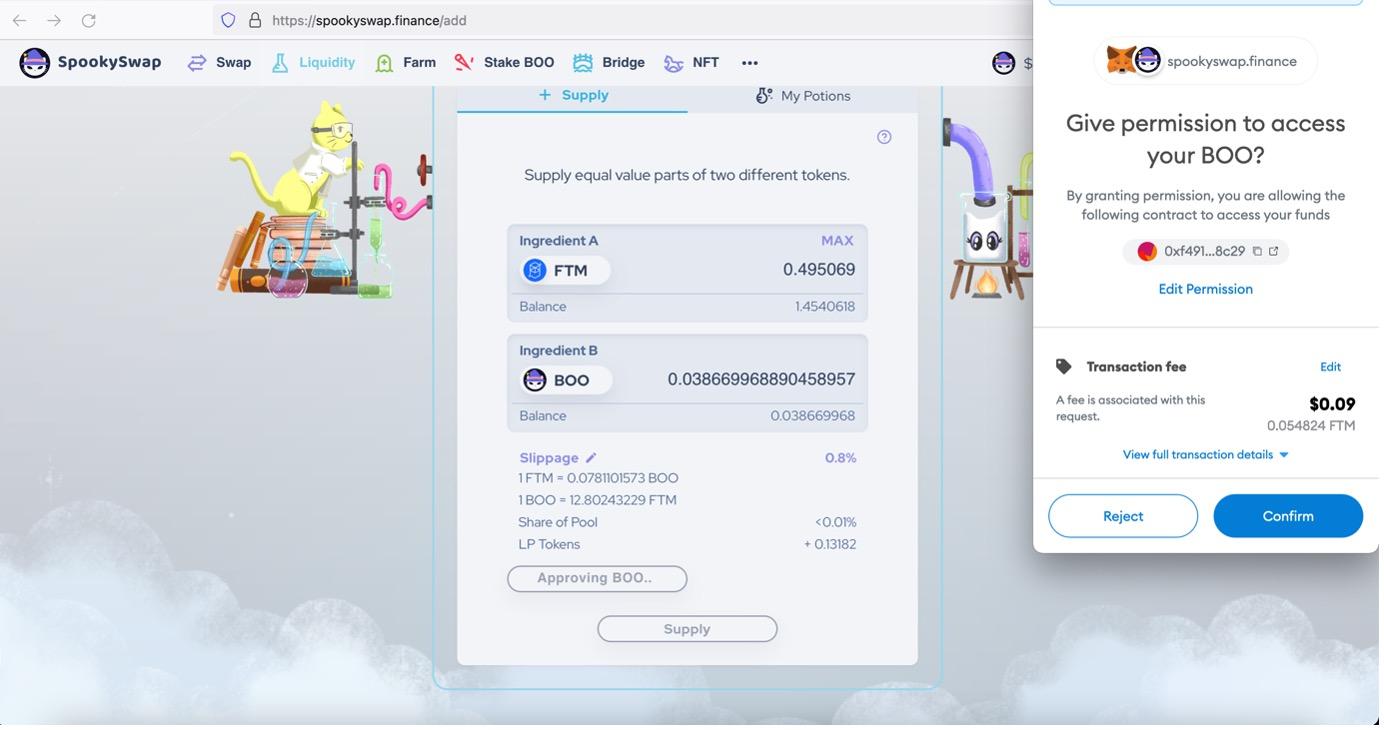This screenshot has height=730, width=1384.
Task: Copy contract address 0xf491...8c29
Action: [1257, 251]
